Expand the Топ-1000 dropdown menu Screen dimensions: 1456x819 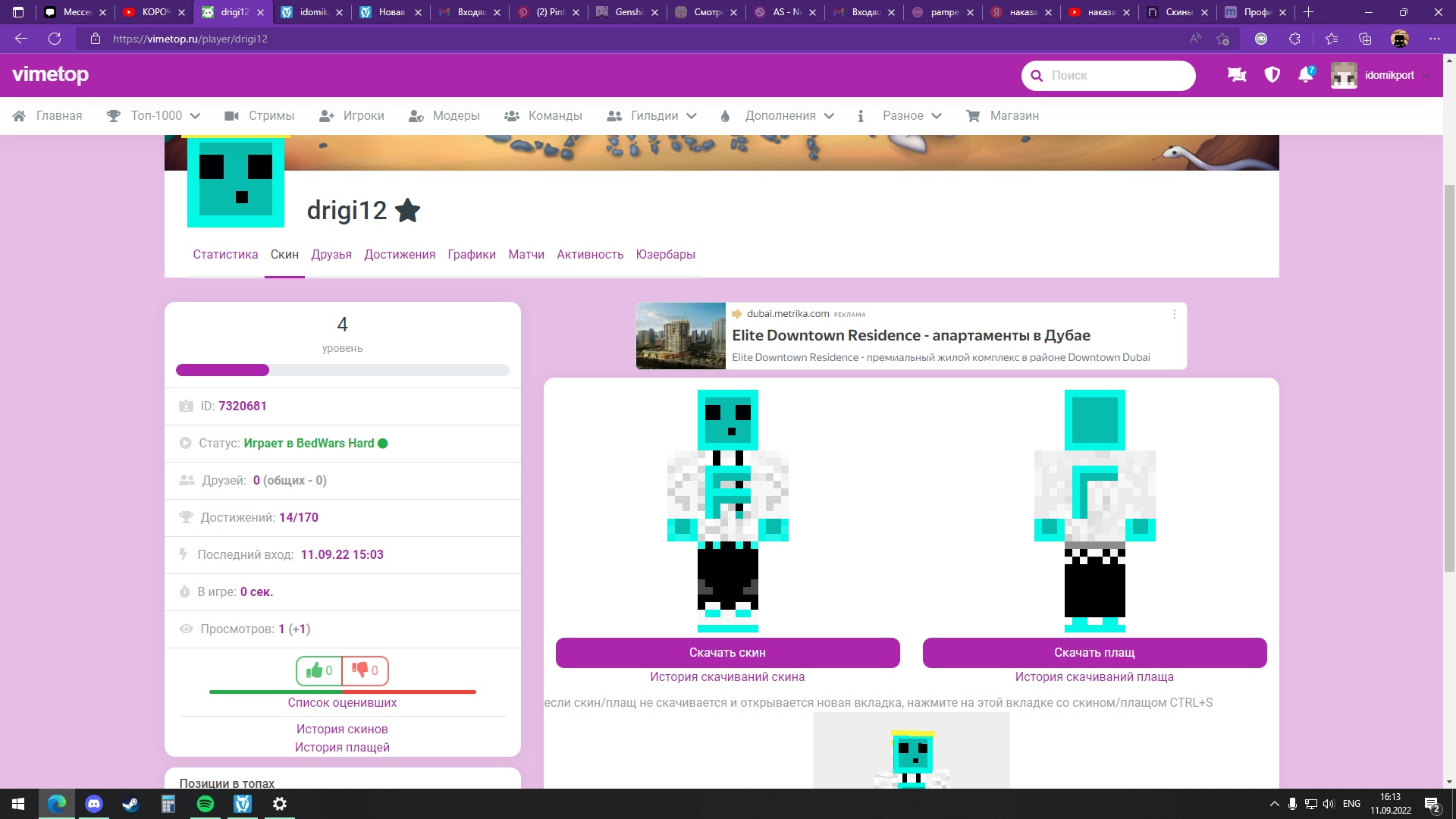[155, 115]
